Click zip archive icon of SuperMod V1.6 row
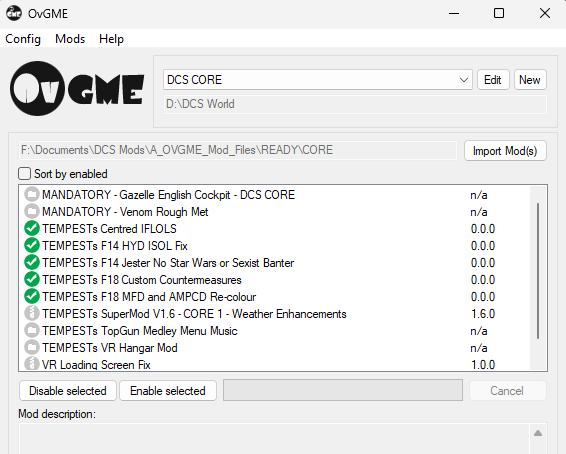Viewport: 566px width, 454px height. (x=32, y=313)
